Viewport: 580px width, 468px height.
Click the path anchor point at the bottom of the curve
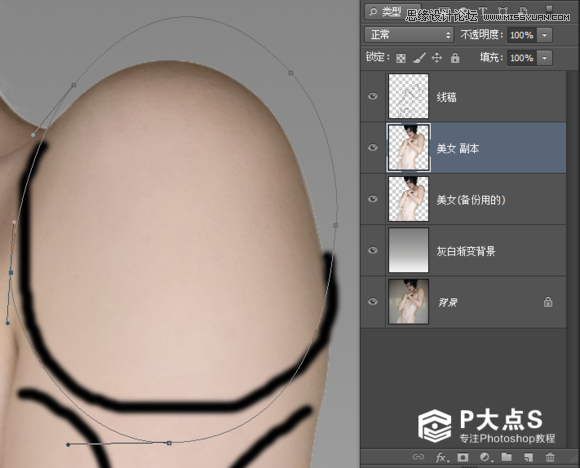pos(169,443)
